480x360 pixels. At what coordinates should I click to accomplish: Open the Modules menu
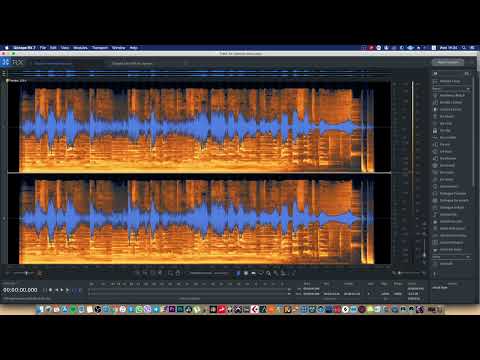point(80,48)
